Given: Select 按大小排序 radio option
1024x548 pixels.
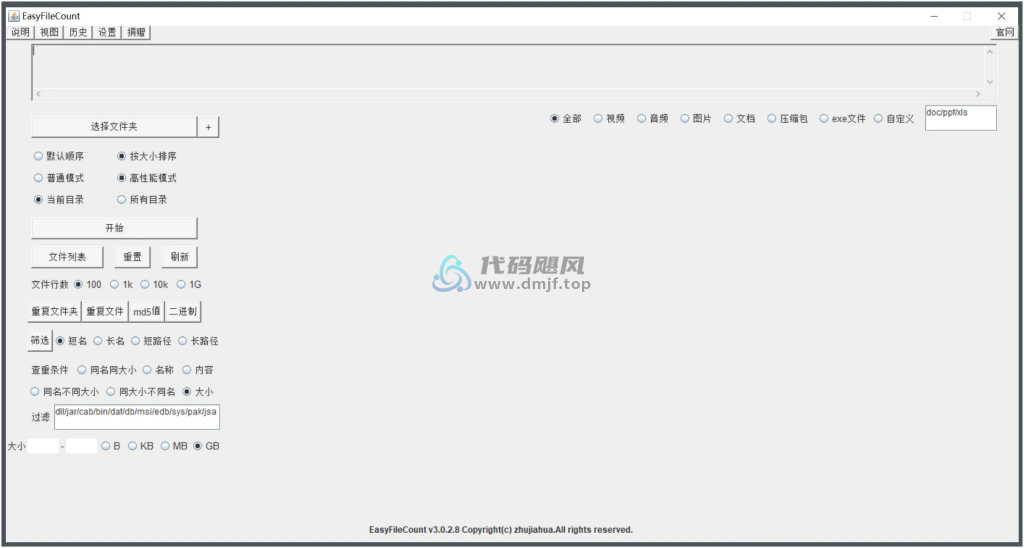Looking at the screenshot, I should pyautogui.click(x=146, y=156).
